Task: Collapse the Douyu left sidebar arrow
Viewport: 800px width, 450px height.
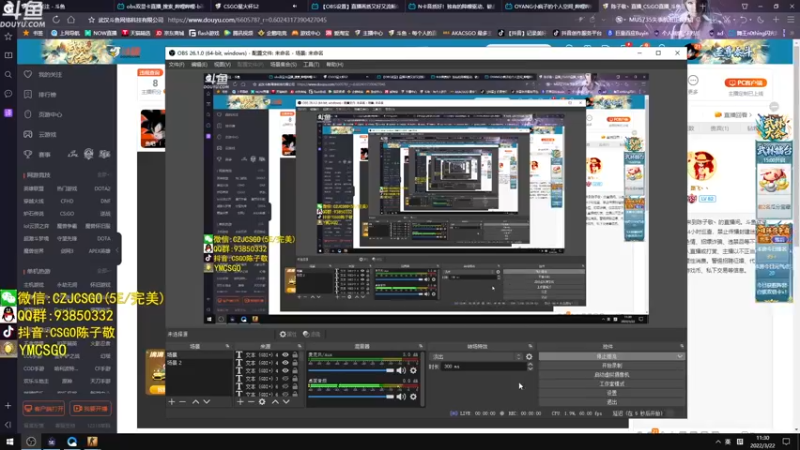Action: point(118,250)
